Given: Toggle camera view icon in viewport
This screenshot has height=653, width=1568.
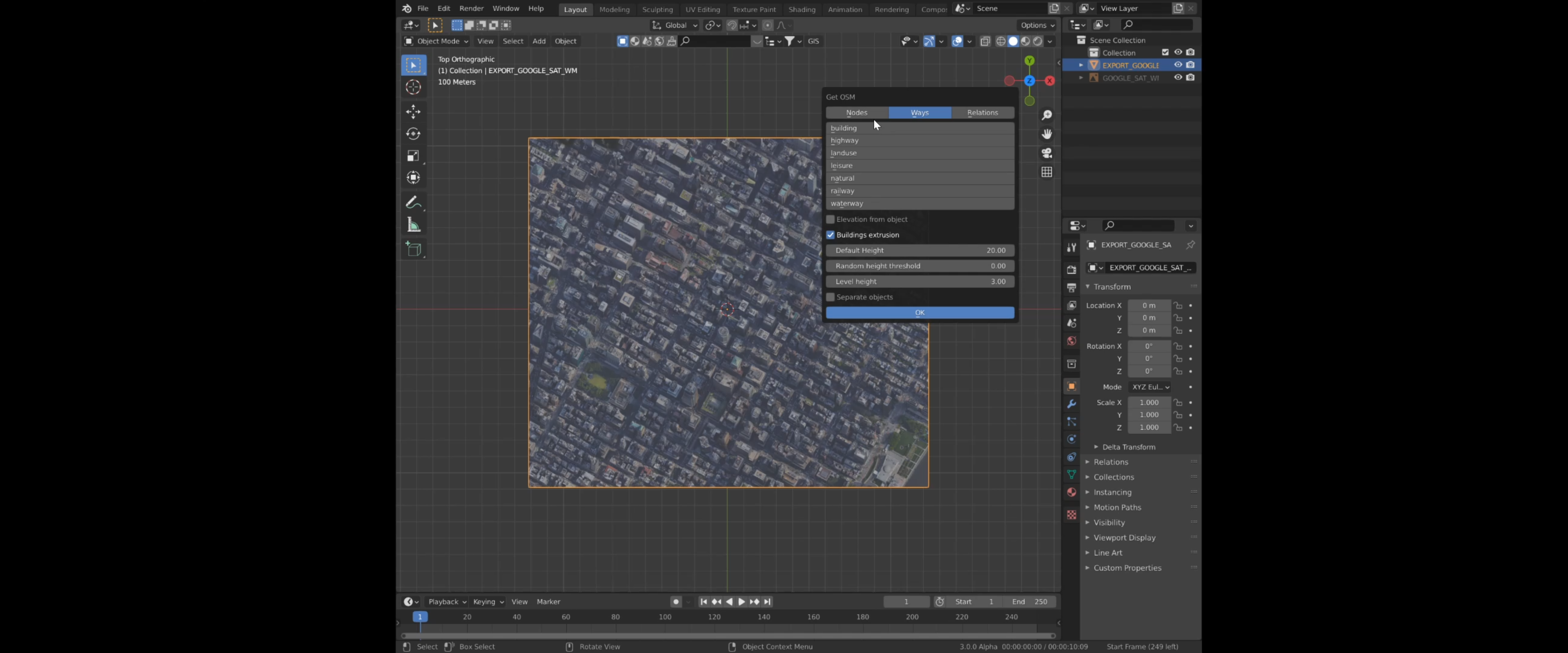Looking at the screenshot, I should pos(1046,153).
